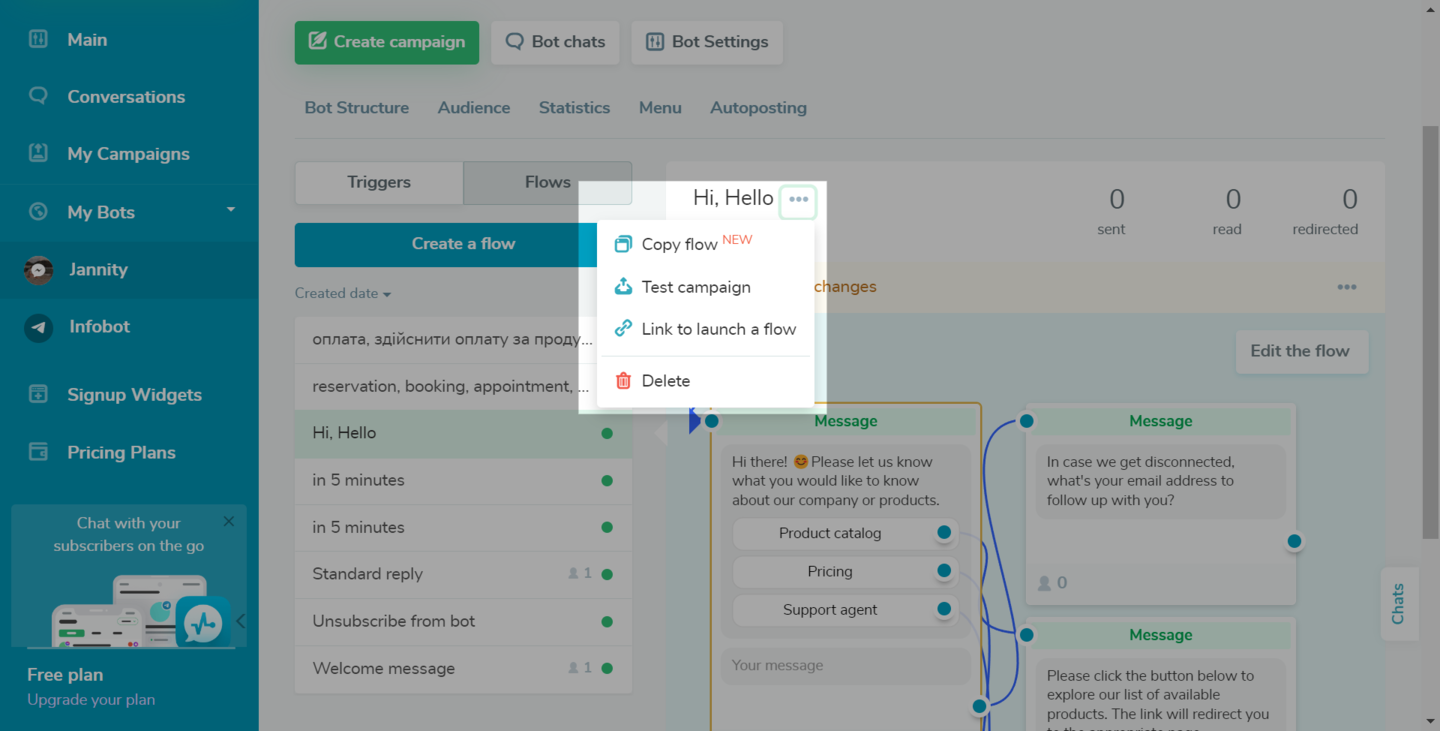Open Conversations via its chat bubble icon
Viewport: 1440px width, 731px height.
[38, 97]
